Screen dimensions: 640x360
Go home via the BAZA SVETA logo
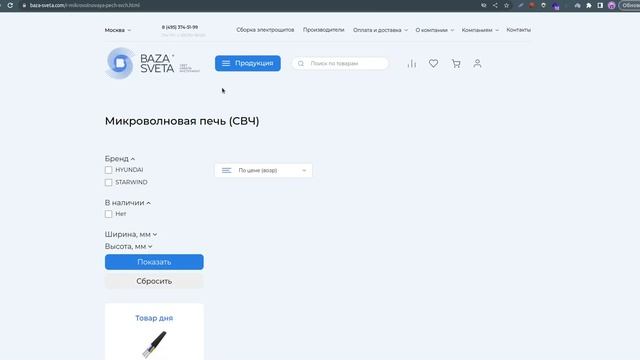point(152,63)
